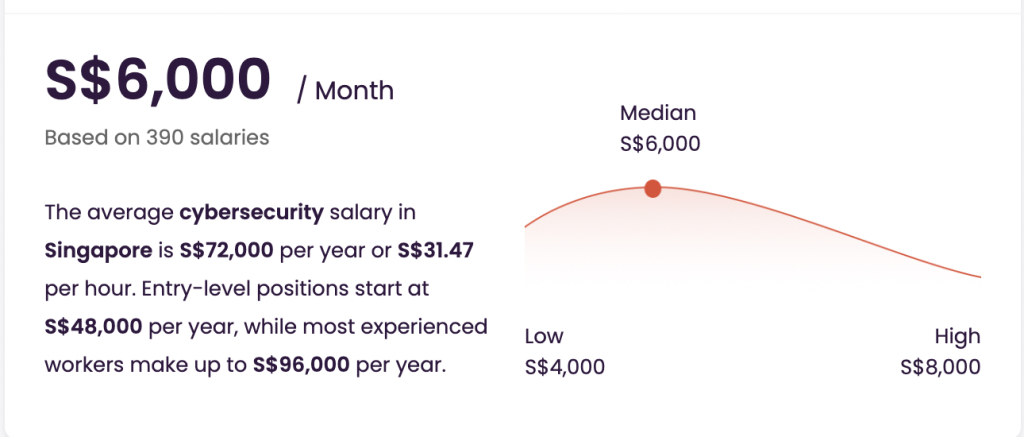Click the salary distribution curve line
This screenshot has height=437, width=1024.
[816, 222]
